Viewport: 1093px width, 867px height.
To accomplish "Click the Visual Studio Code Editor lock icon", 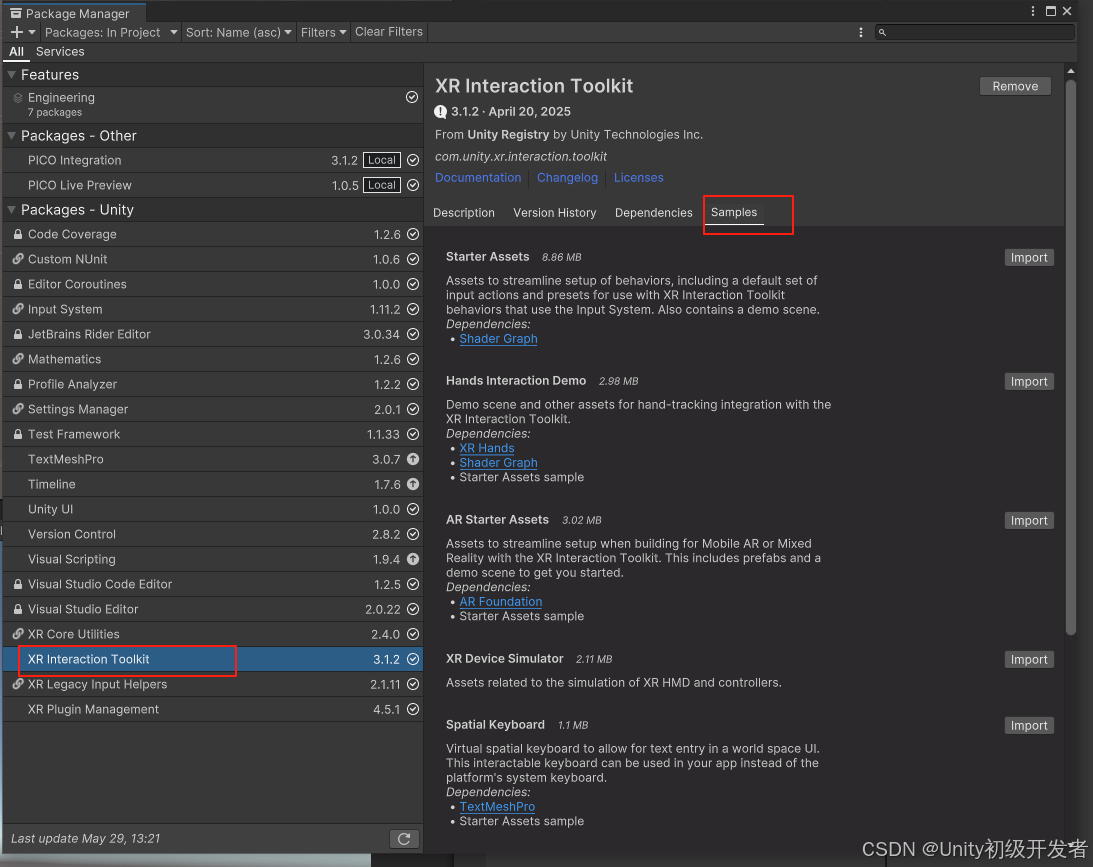I will tap(17, 584).
